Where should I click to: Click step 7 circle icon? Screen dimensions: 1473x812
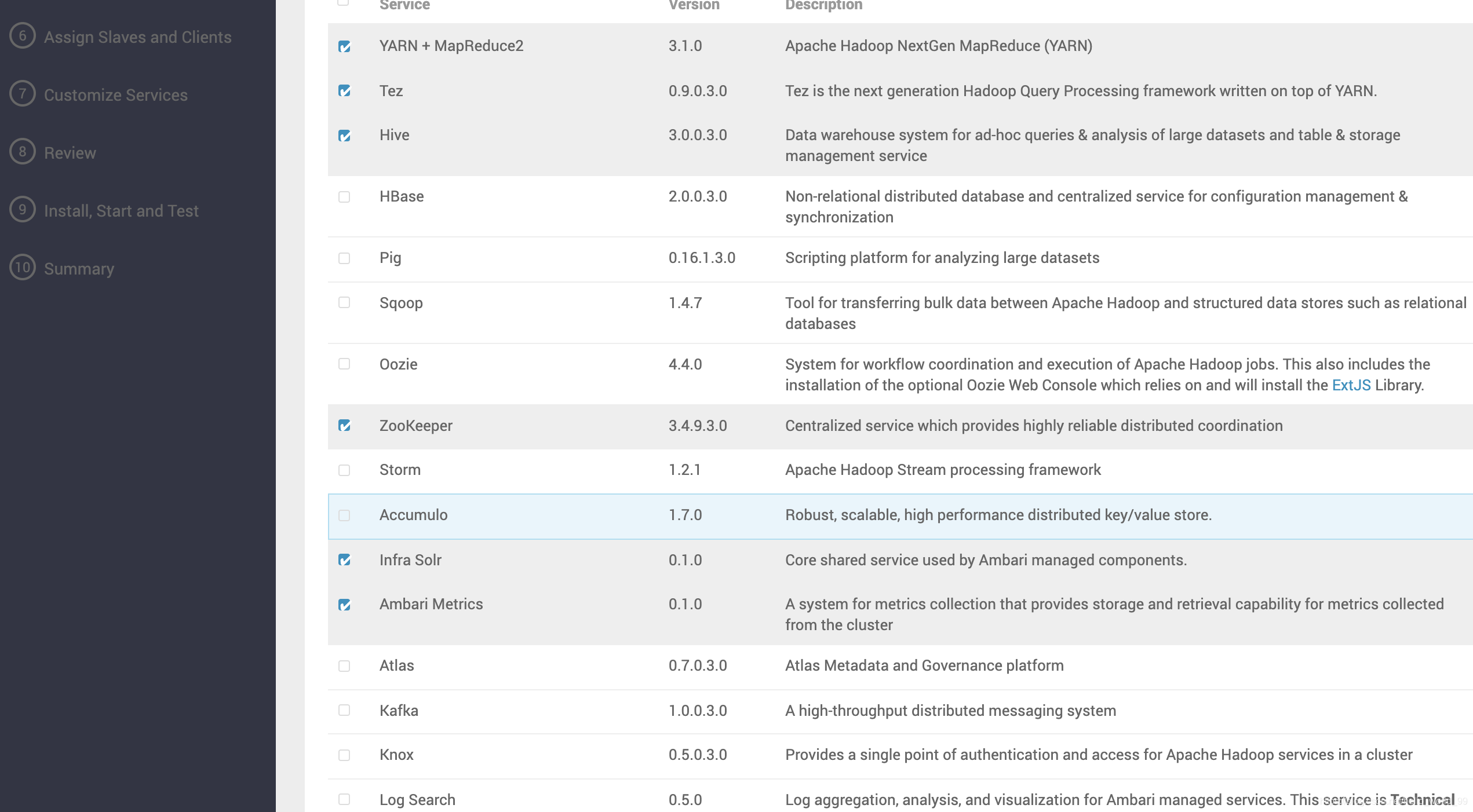23,94
